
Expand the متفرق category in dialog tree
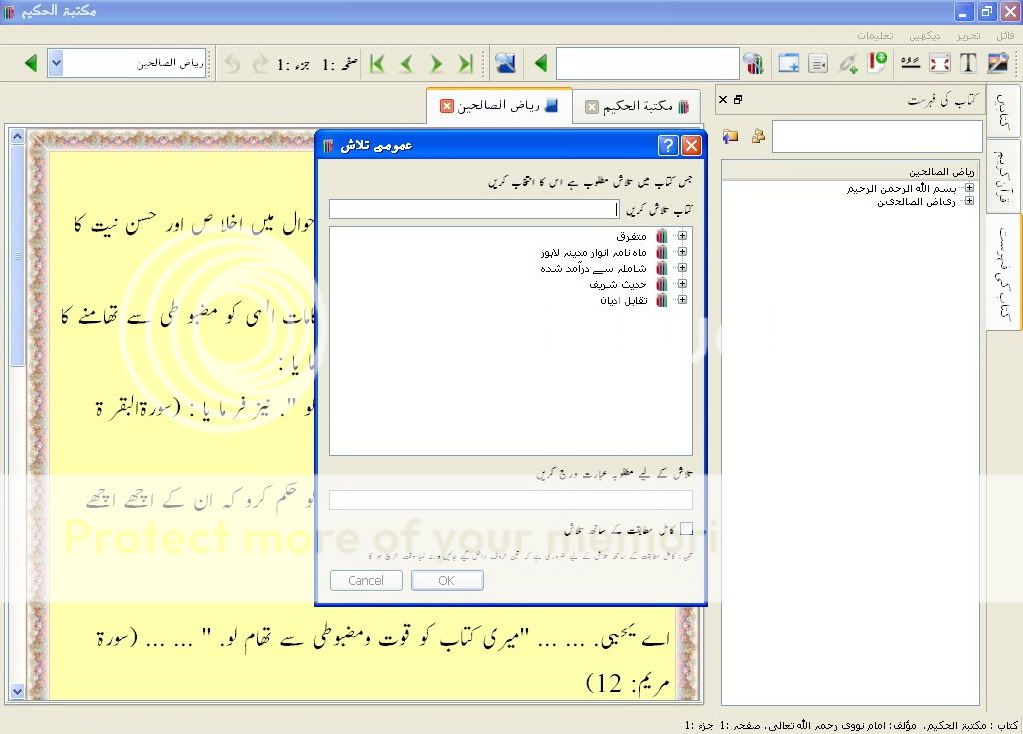(x=682, y=236)
